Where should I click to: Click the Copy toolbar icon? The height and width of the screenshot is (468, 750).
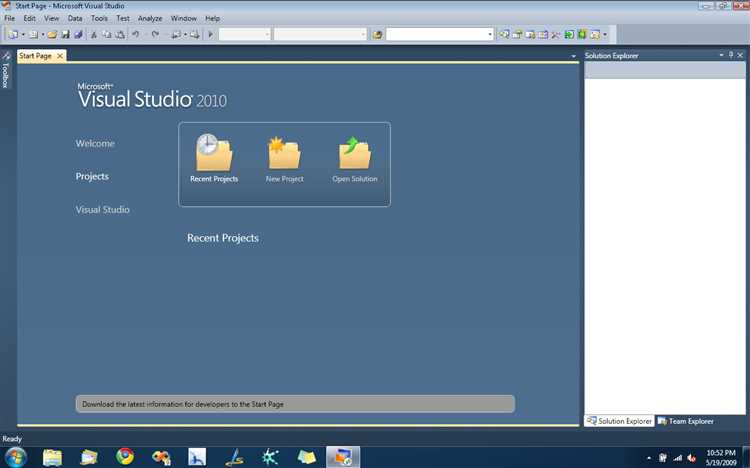pyautogui.click(x=107, y=34)
